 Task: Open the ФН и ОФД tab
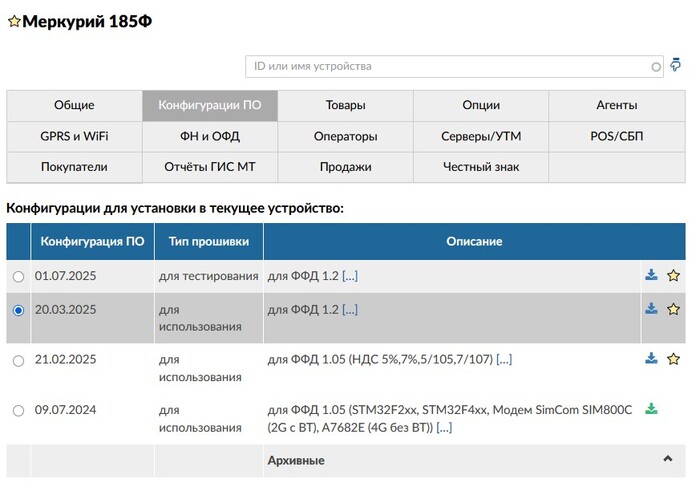coord(210,136)
